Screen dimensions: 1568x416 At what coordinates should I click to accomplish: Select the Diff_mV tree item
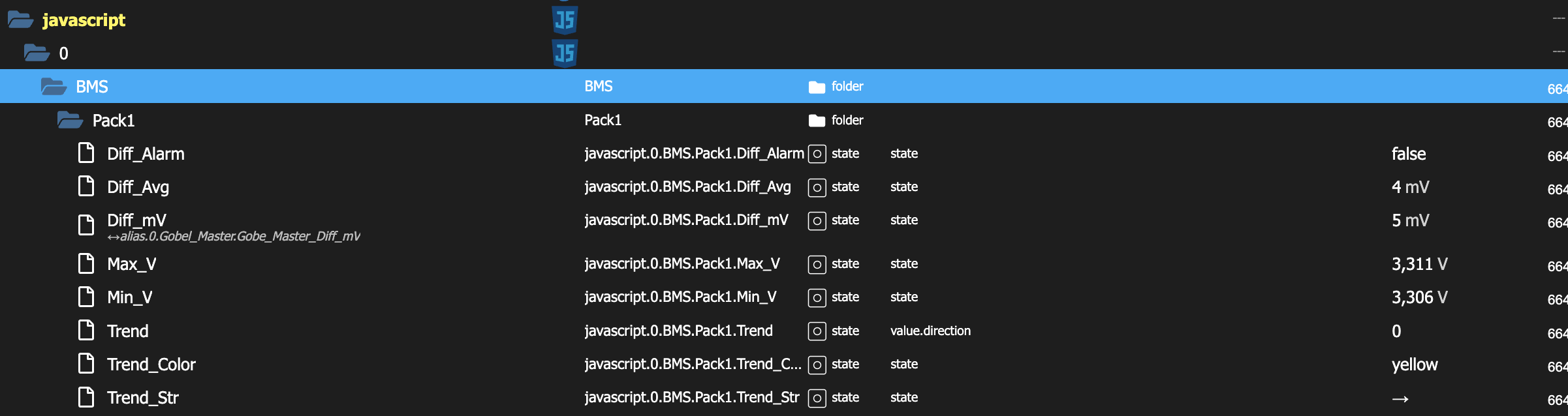(x=137, y=220)
